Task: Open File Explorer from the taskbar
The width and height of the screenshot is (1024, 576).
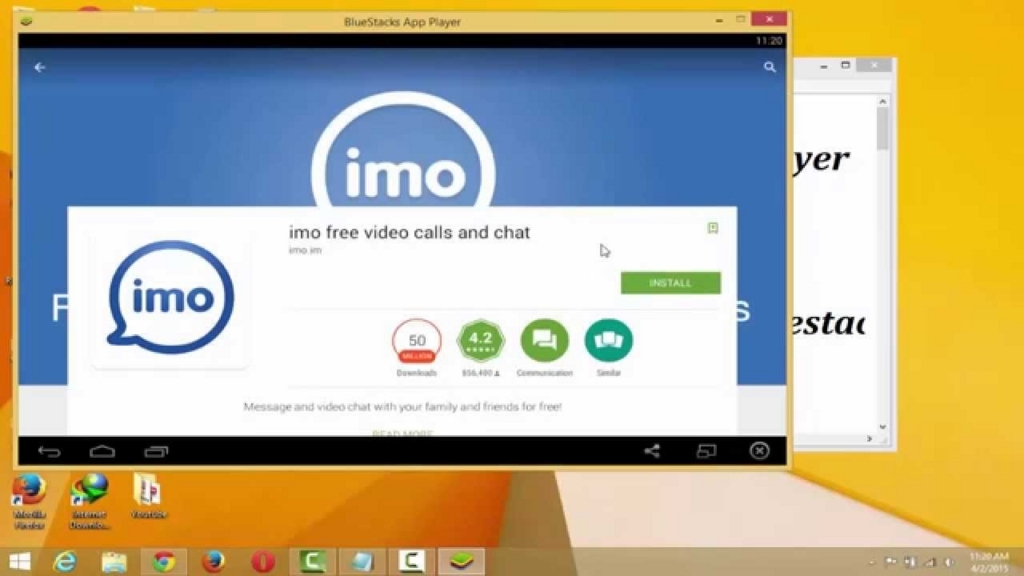Action: pyautogui.click(x=114, y=562)
